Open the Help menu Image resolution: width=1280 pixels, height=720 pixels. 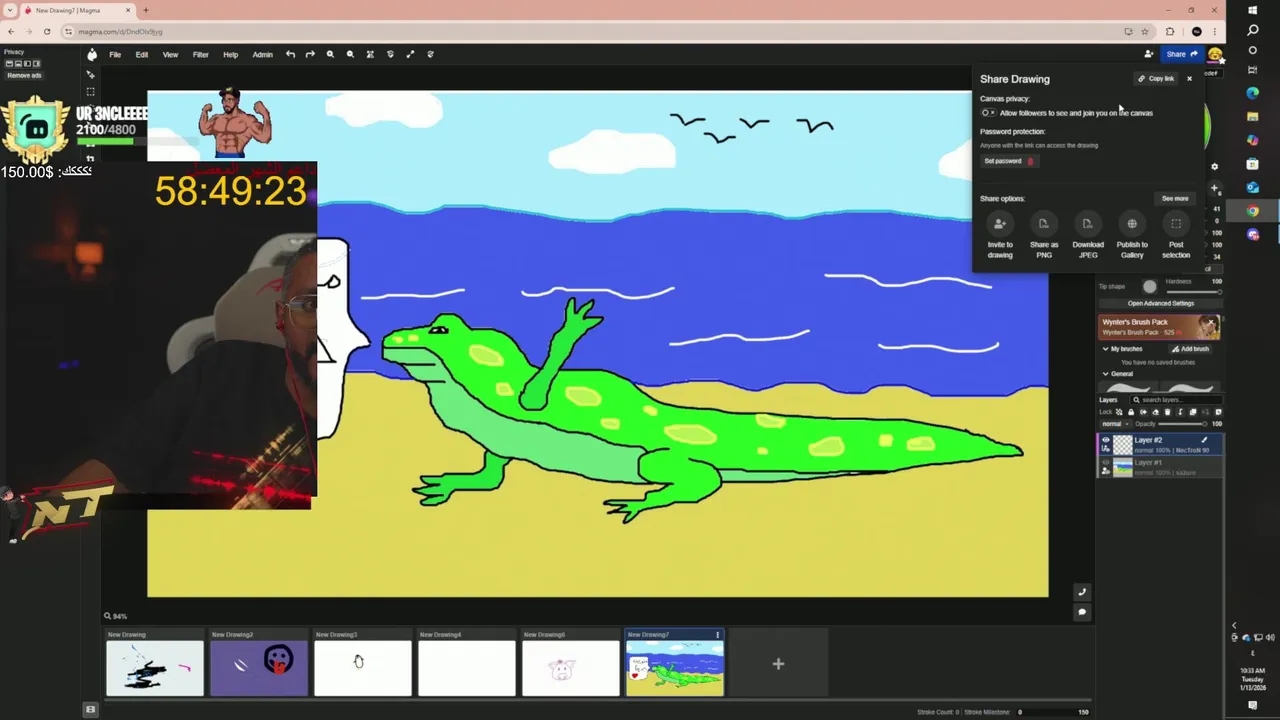[230, 55]
